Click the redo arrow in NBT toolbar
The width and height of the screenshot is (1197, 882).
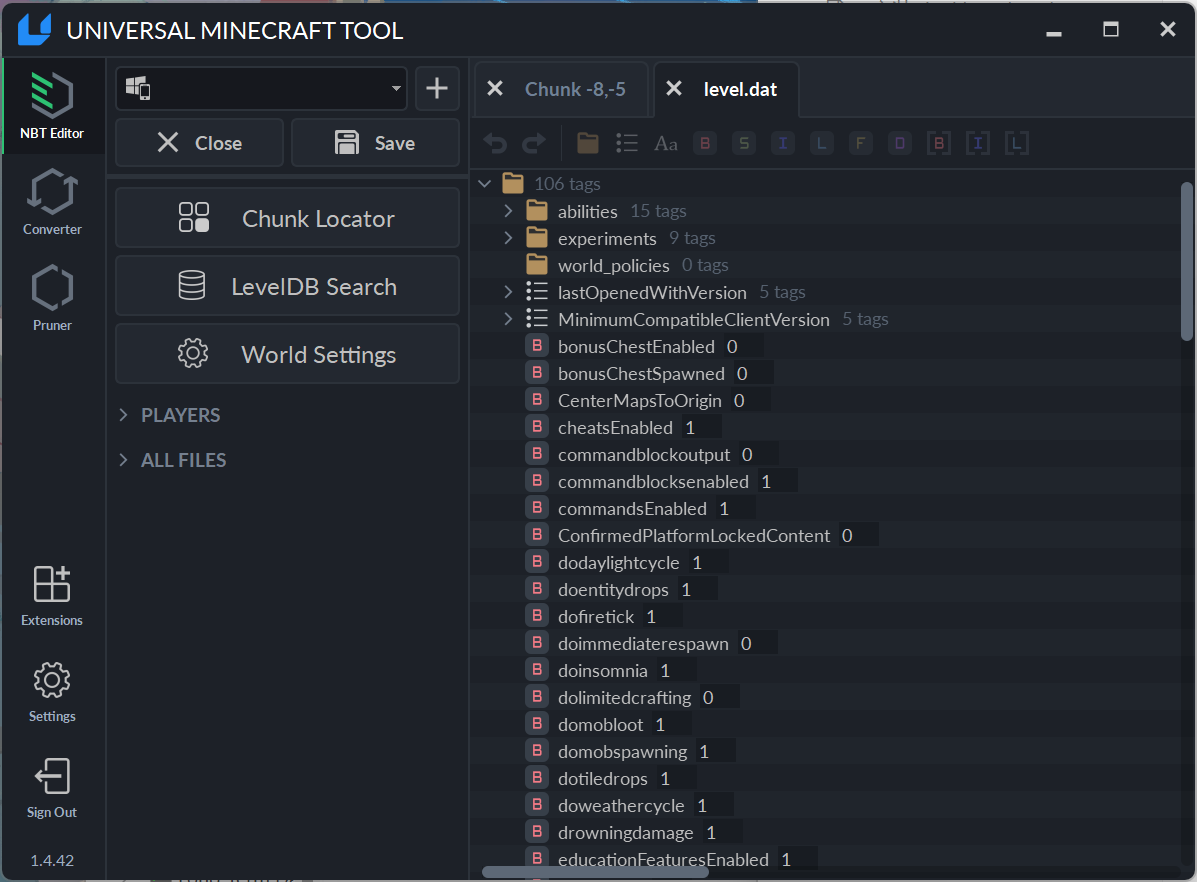coord(534,143)
